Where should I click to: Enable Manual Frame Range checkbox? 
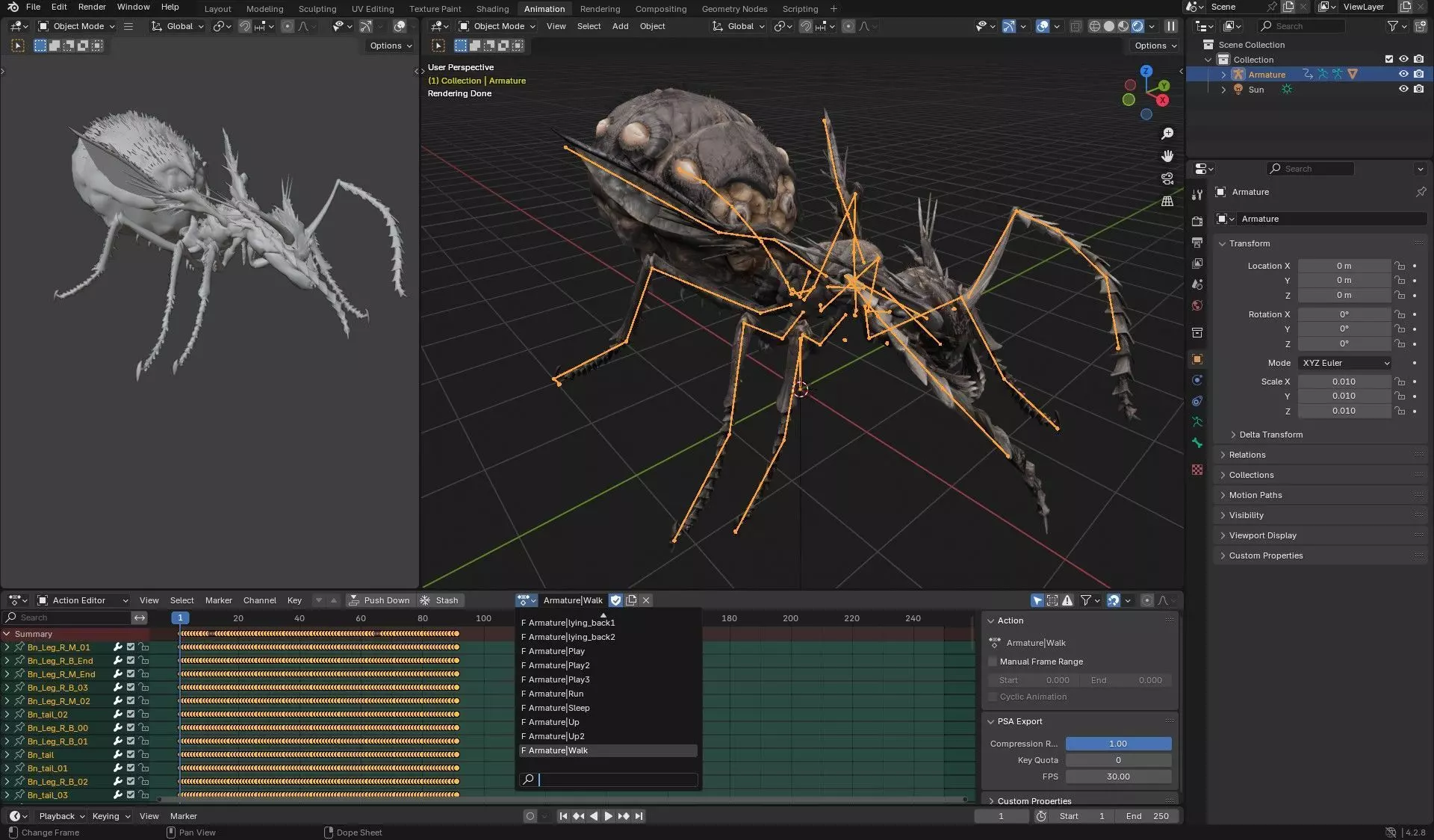993,662
